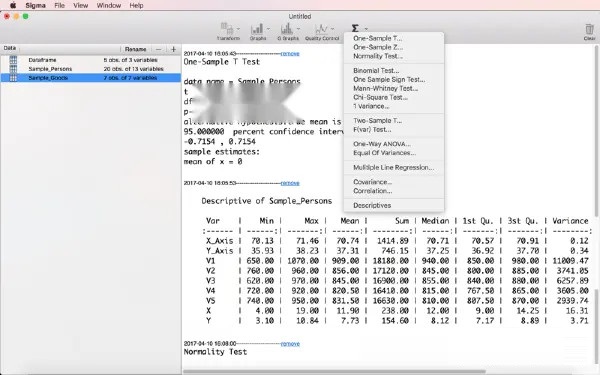Viewport: 600px width, 375px height.
Task: Click the Sample_Persons table icon
Action: pyautogui.click(x=13, y=69)
